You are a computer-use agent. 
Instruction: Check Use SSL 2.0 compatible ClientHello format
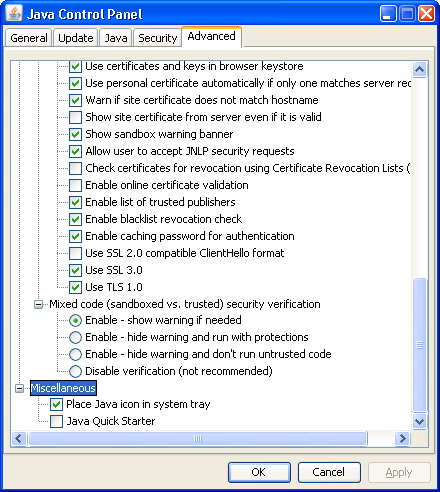pyautogui.click(x=75, y=253)
